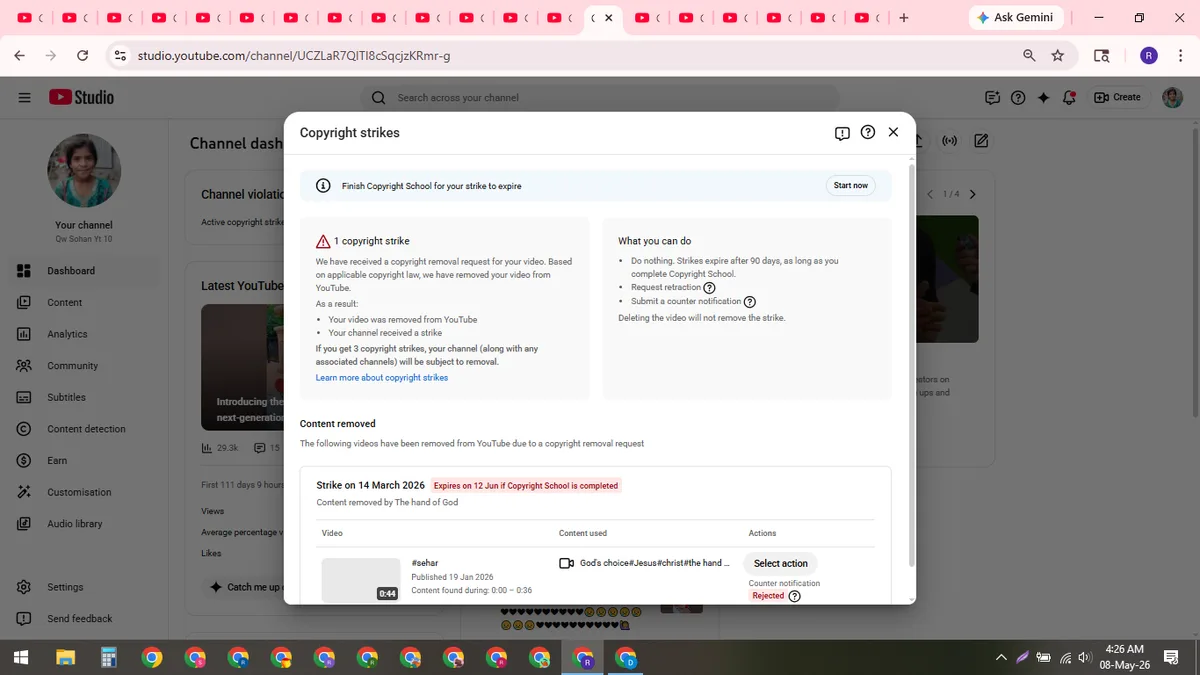Viewport: 1200px width, 675px height.
Task: Click the Audio library icon in sidebar
Action: 24,524
